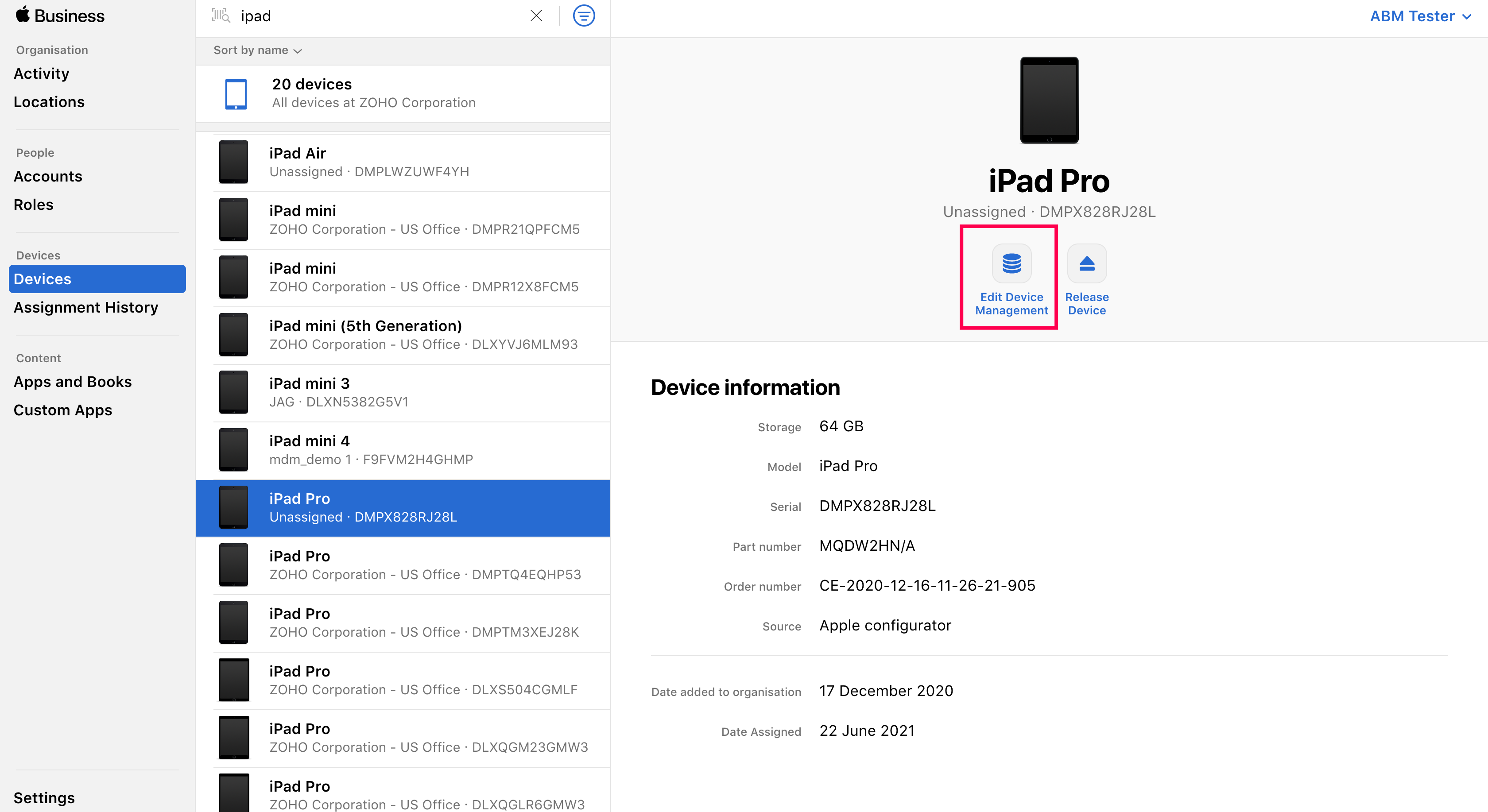
Task: Select the Devices sidebar icon
Action: click(x=97, y=279)
